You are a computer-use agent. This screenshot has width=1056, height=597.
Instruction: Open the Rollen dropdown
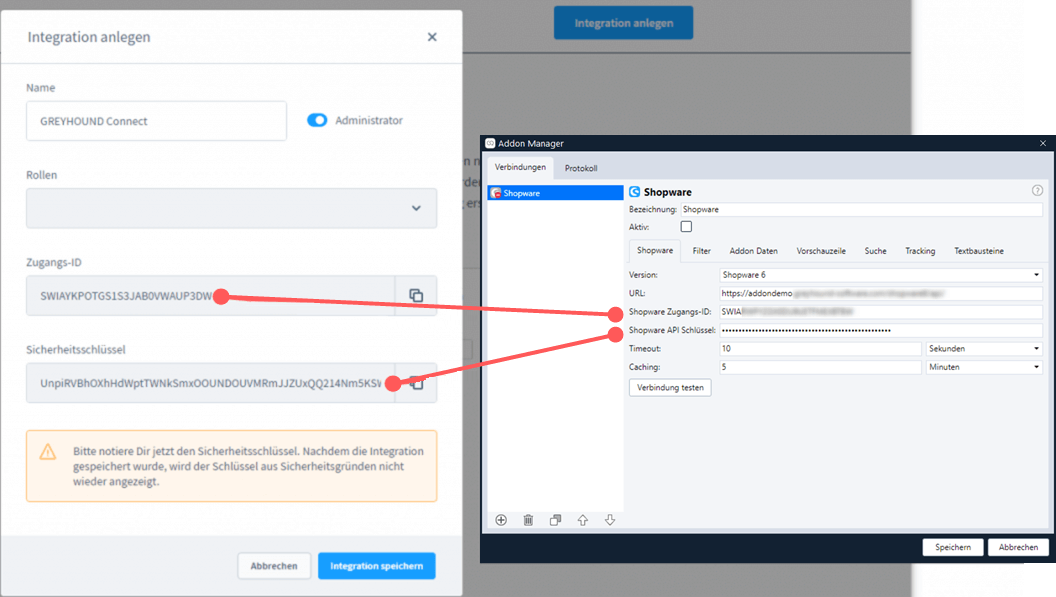point(232,208)
